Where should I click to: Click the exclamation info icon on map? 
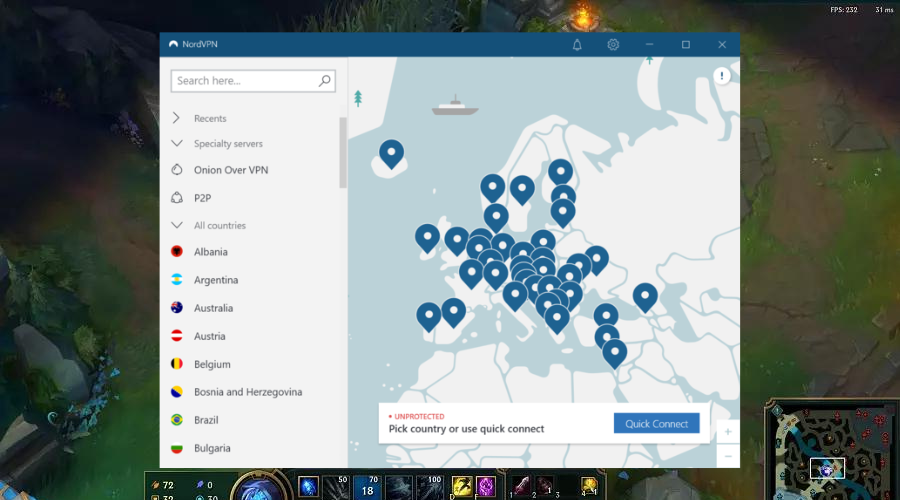pos(721,76)
